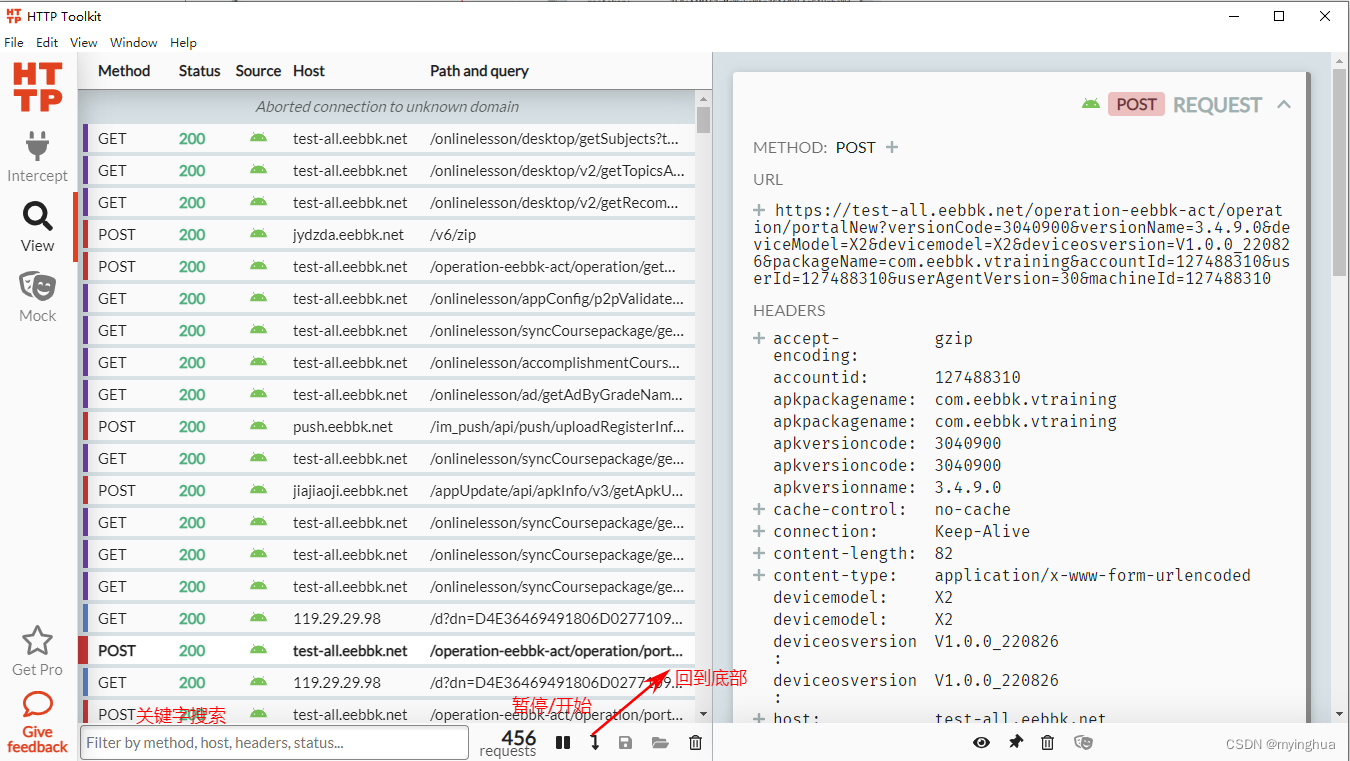This screenshot has height=761, width=1350.
Task: Select the accomplishmentCours... request row
Action: coord(389,362)
